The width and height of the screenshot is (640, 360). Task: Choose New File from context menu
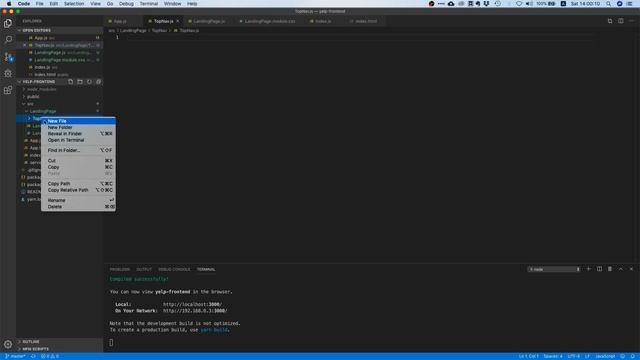[x=78, y=121]
